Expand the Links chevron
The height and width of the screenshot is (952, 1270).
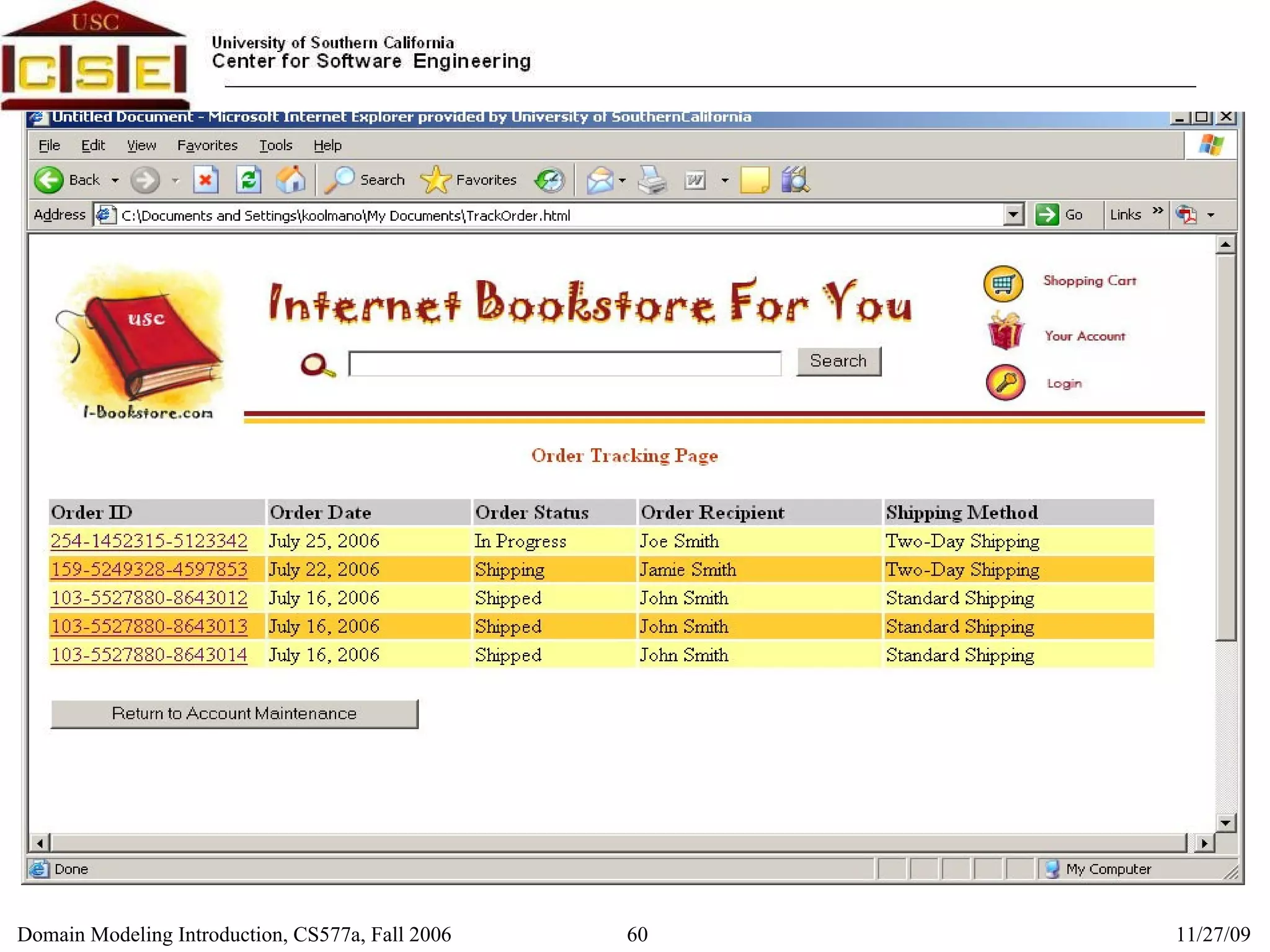click(x=1157, y=211)
